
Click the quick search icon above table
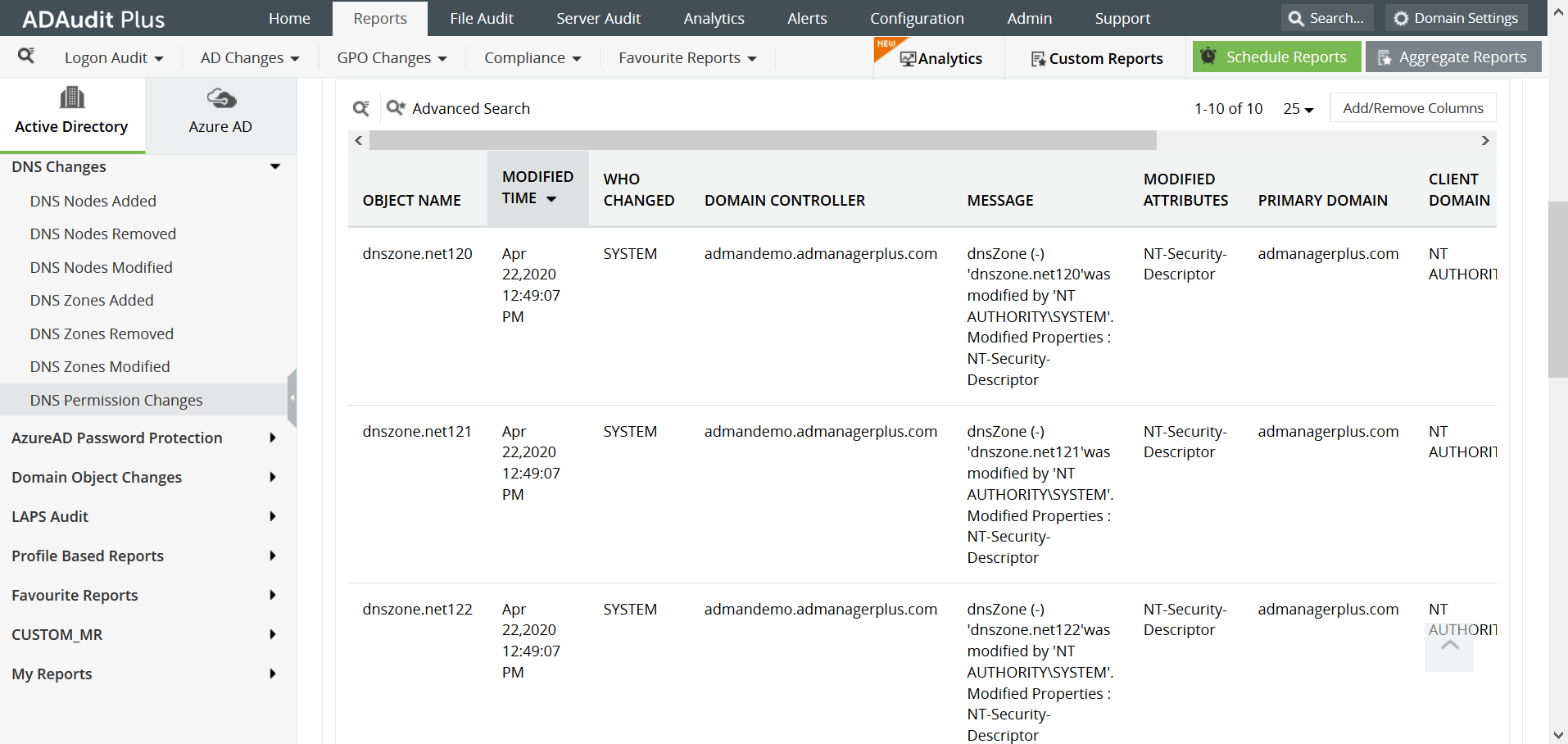pyautogui.click(x=361, y=108)
